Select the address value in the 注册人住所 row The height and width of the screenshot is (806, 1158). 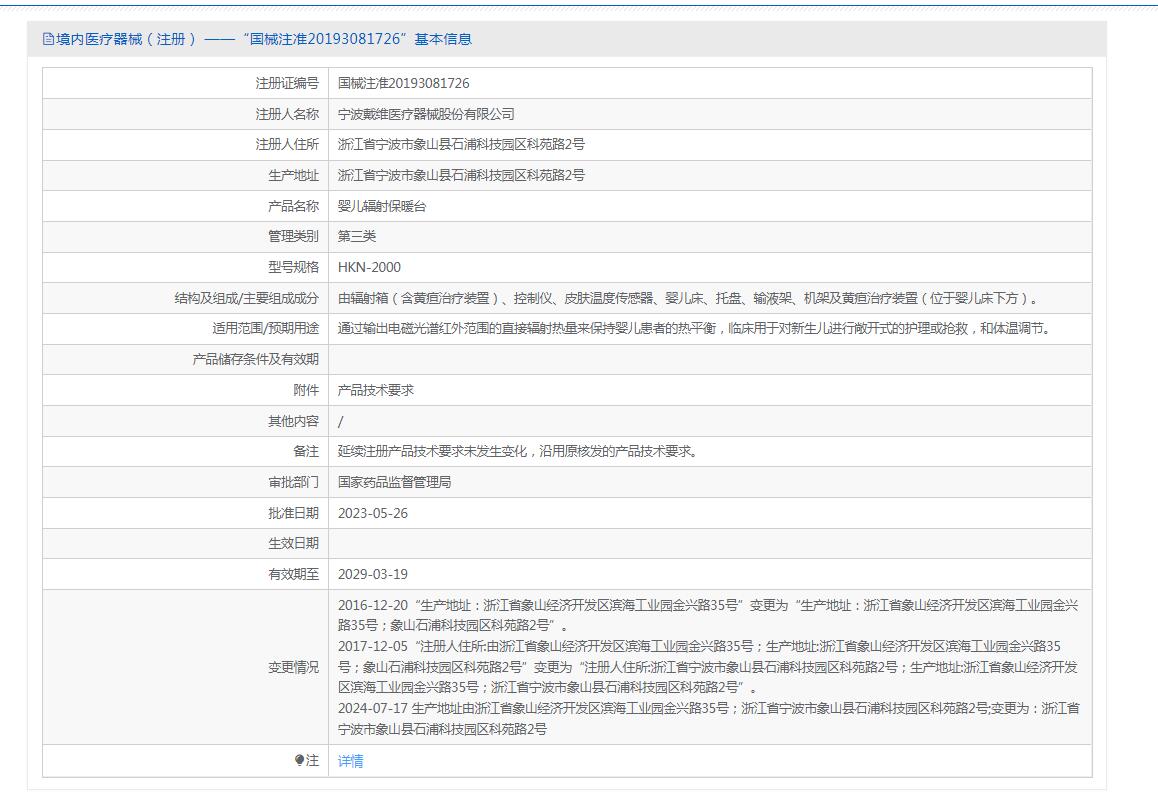click(x=461, y=145)
